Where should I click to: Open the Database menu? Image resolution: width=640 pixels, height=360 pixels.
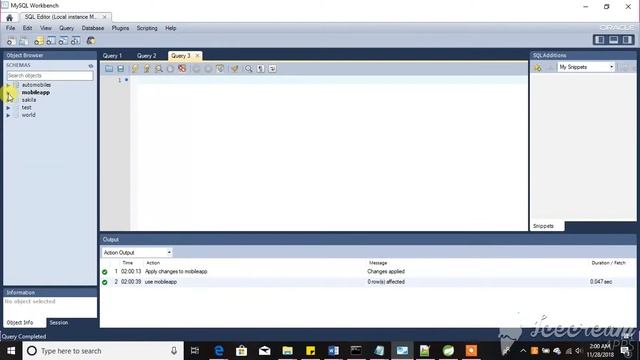point(93,28)
